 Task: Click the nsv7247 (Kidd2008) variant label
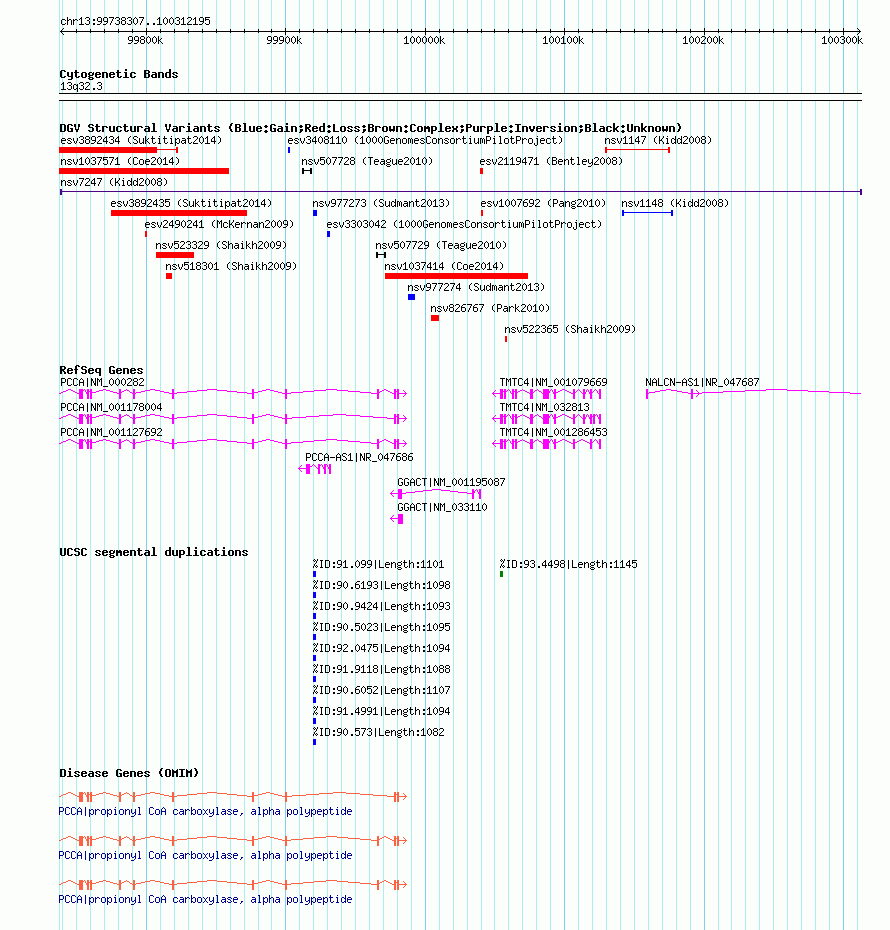point(114,183)
